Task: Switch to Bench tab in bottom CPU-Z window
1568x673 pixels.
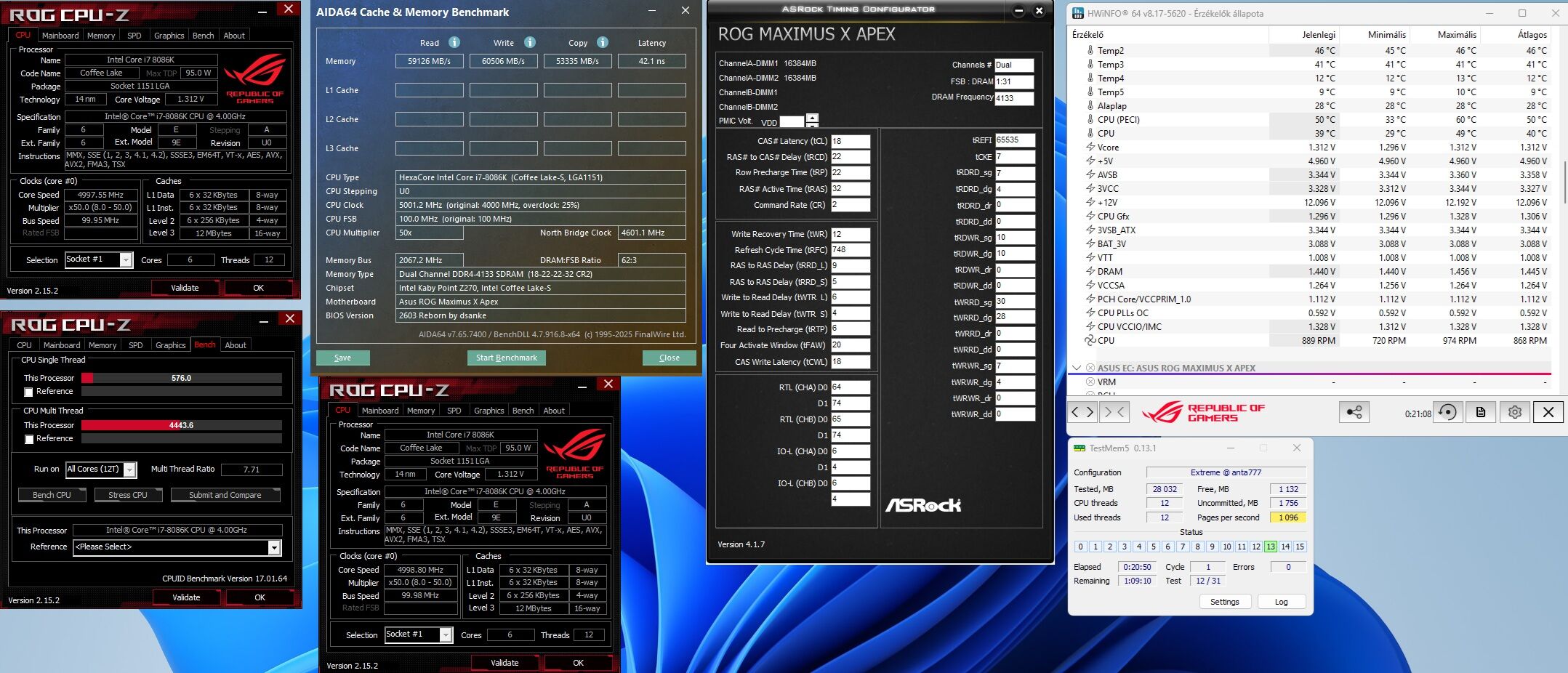Action: tap(523, 410)
